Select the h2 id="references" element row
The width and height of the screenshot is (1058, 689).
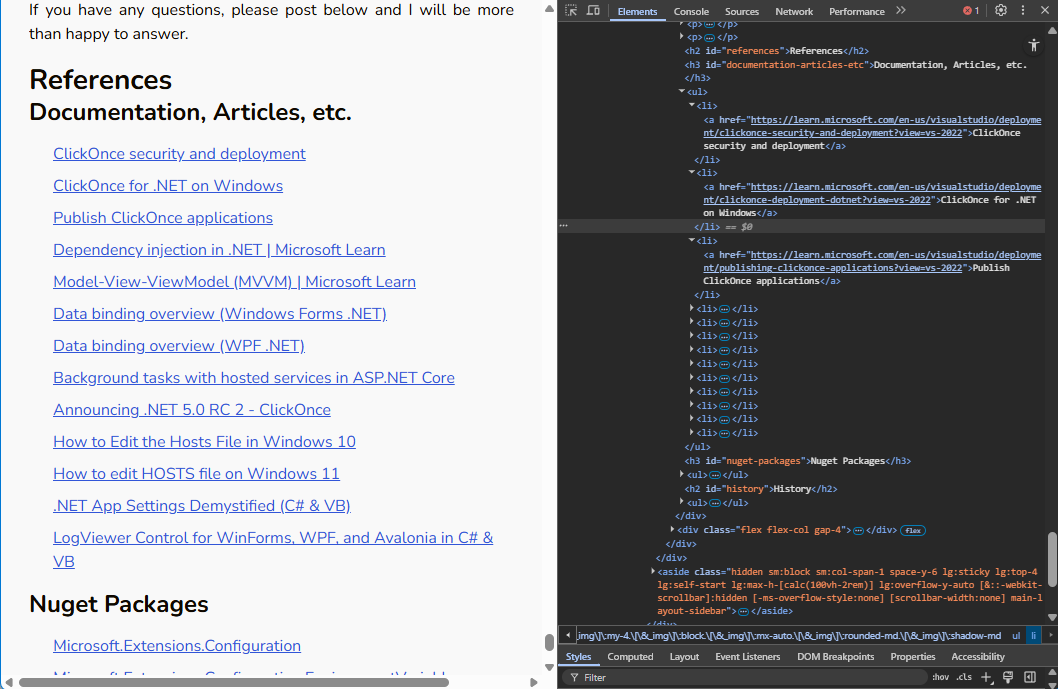[777, 51]
